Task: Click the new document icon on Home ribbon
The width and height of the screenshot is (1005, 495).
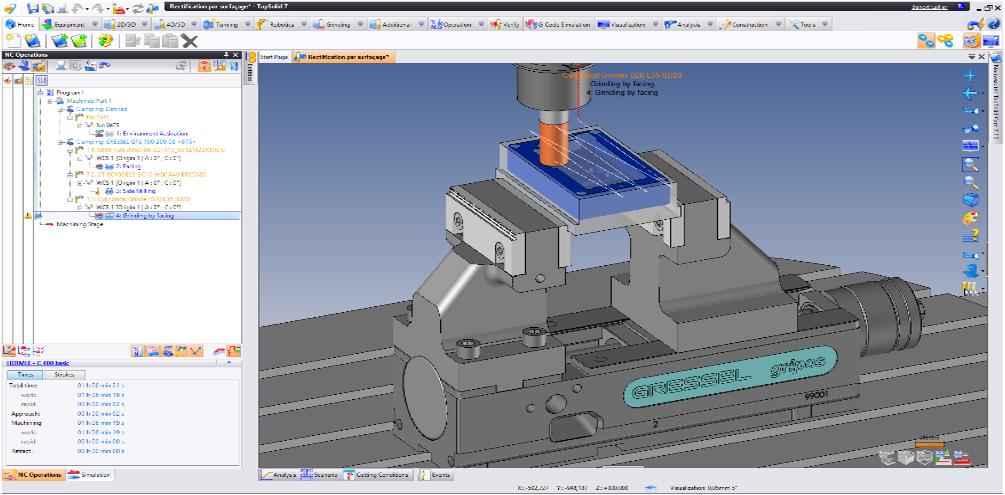Action: point(12,40)
